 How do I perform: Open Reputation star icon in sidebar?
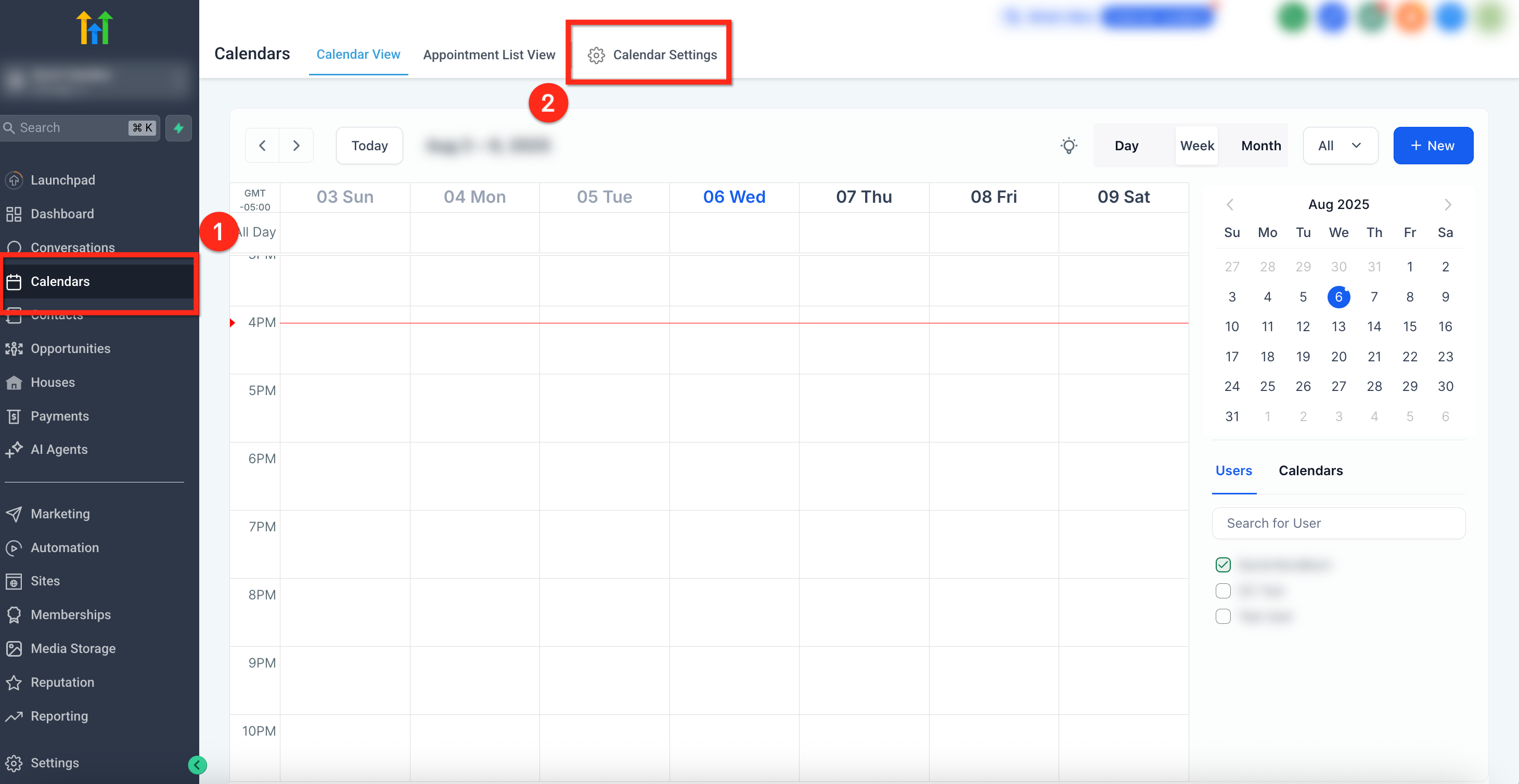(14, 682)
